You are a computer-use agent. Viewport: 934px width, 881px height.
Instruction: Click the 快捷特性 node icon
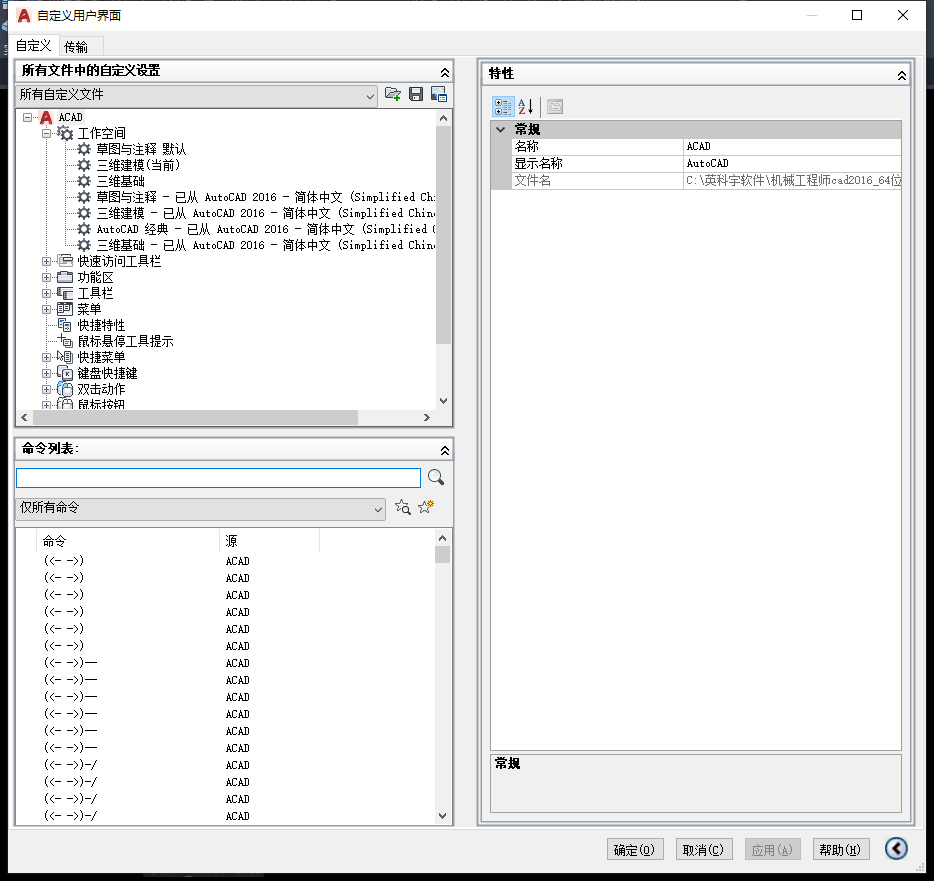[65, 325]
